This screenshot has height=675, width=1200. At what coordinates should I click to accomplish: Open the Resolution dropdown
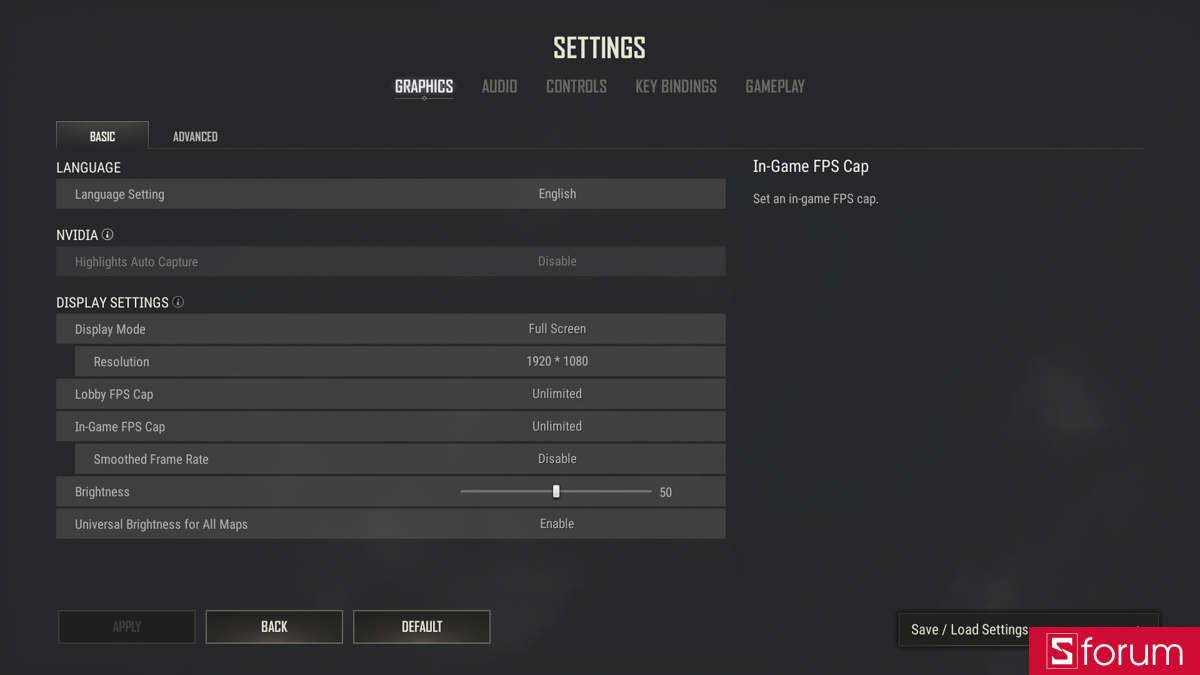557,362
